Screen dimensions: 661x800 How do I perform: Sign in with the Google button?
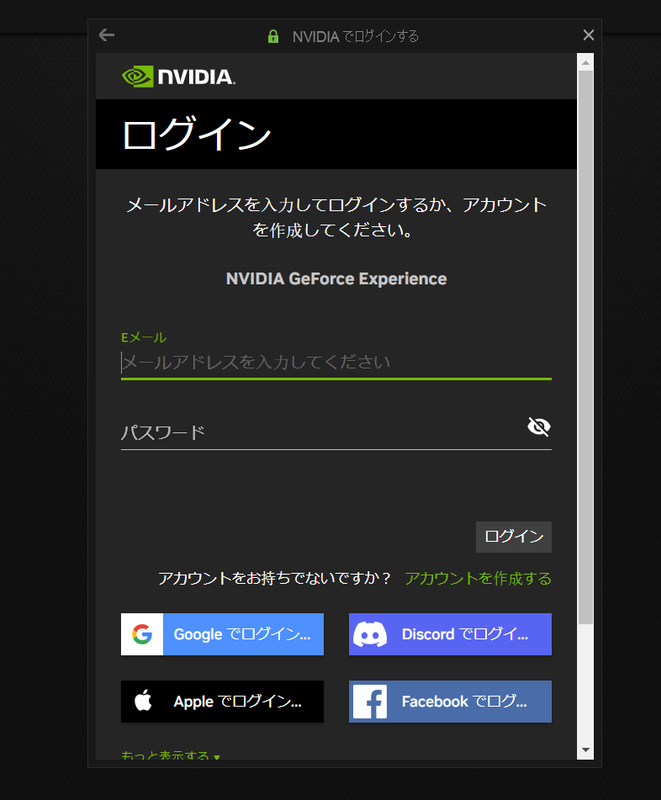tap(222, 634)
